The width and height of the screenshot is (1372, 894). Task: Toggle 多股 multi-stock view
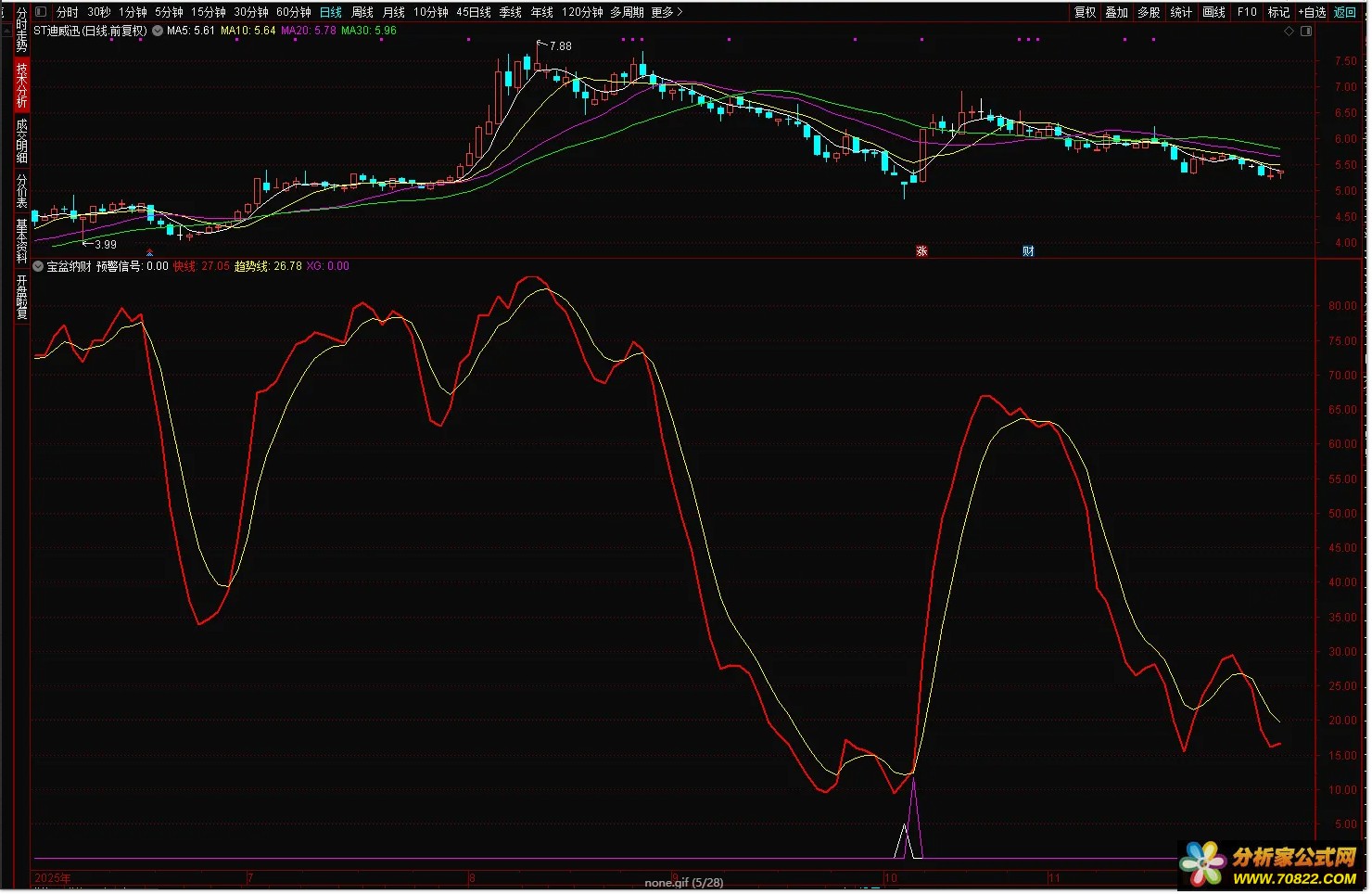coord(1149,12)
